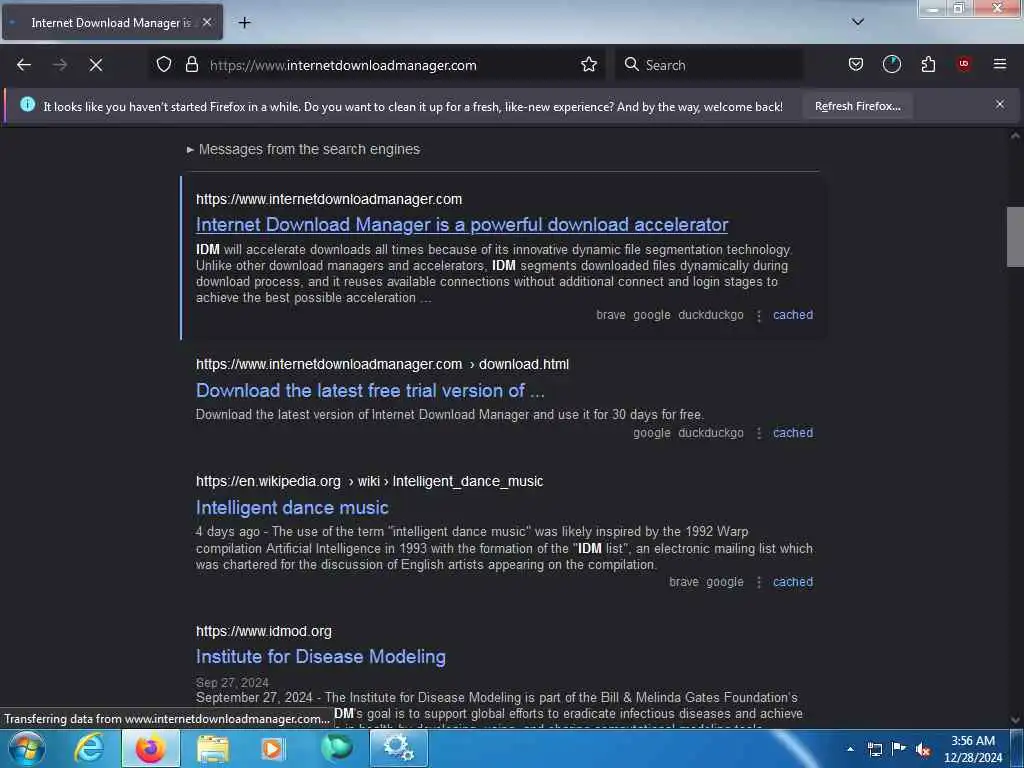
Task: Click 'google' label on Wikipedia result
Action: (725, 582)
